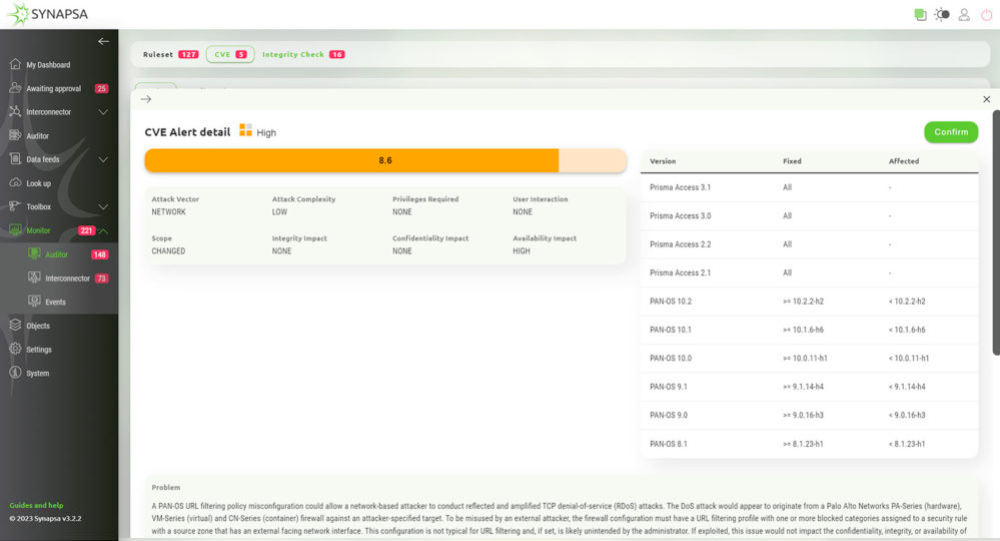Select the PAN-OS 9.1 row

click(x=809, y=387)
